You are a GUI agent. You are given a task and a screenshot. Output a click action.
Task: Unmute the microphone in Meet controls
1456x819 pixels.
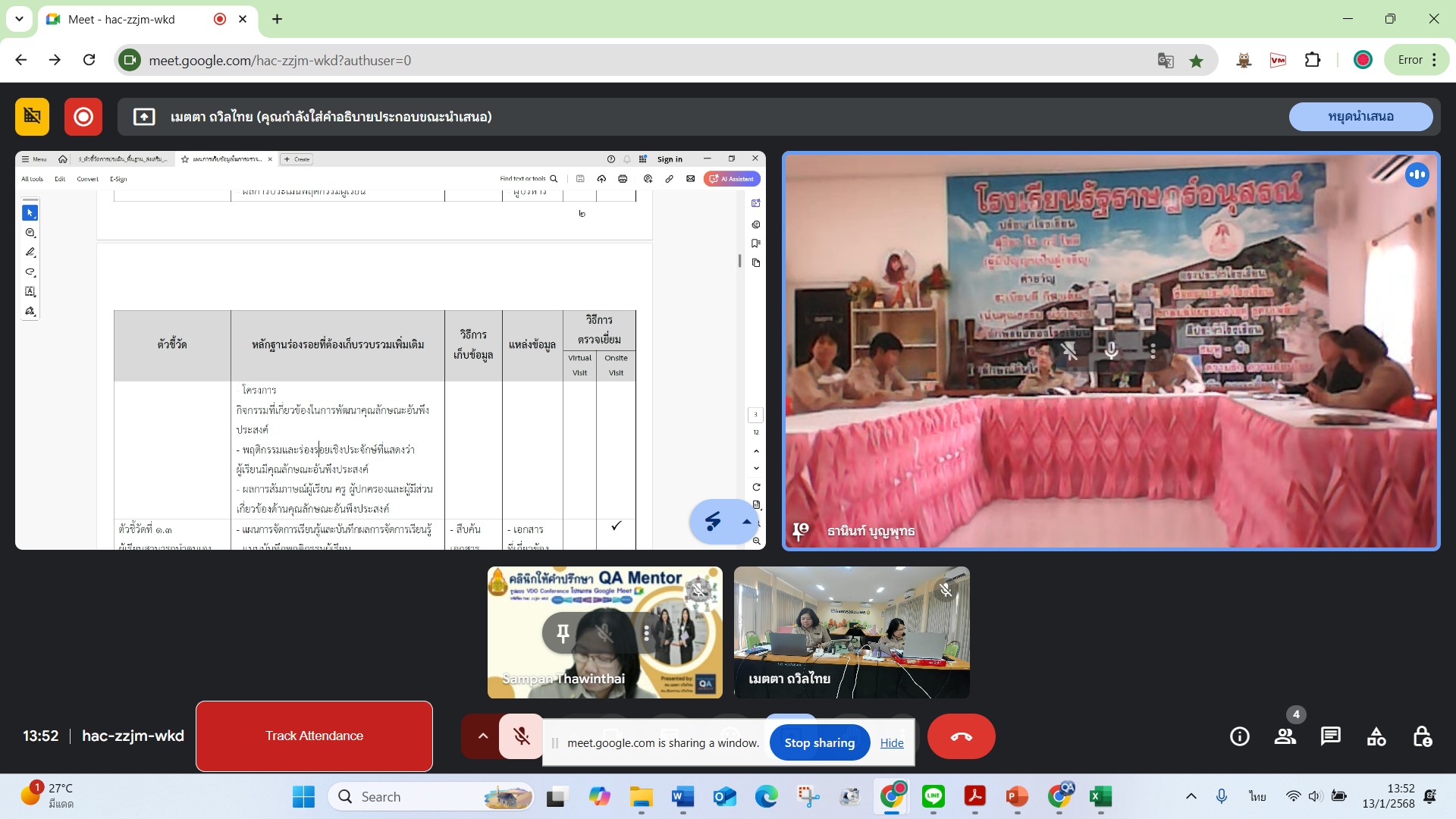click(521, 736)
